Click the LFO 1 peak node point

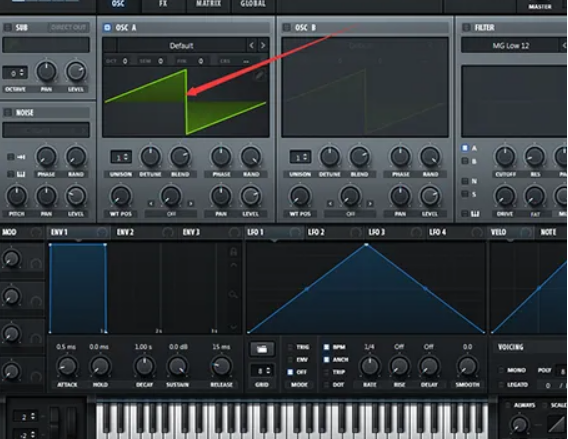click(366, 245)
